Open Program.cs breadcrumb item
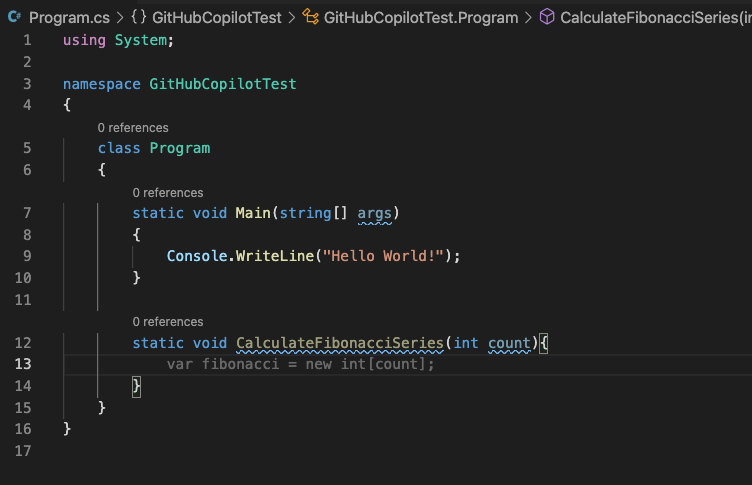The width and height of the screenshot is (752, 485). tap(69, 18)
